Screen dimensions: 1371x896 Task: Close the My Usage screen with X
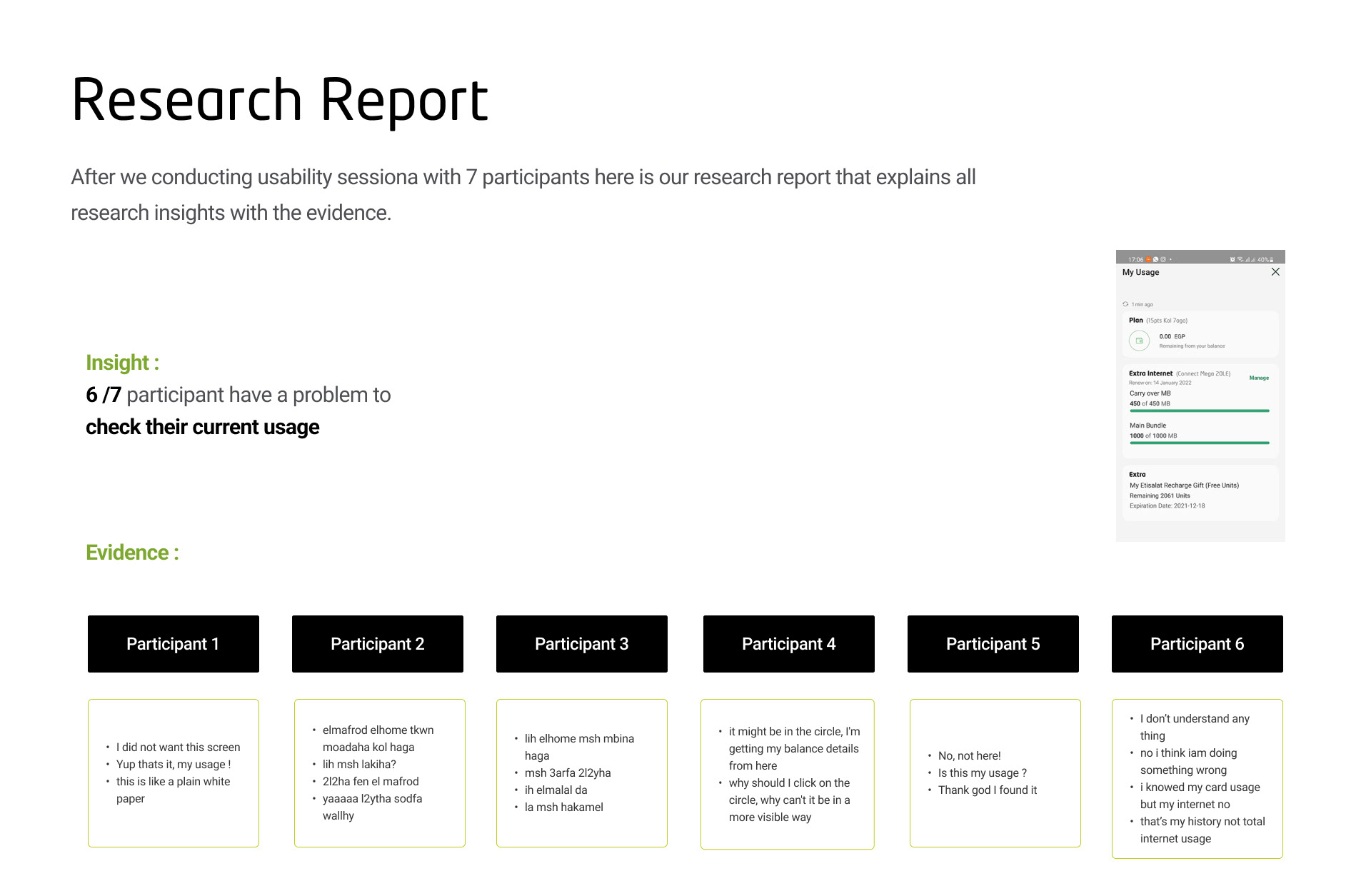(1275, 272)
